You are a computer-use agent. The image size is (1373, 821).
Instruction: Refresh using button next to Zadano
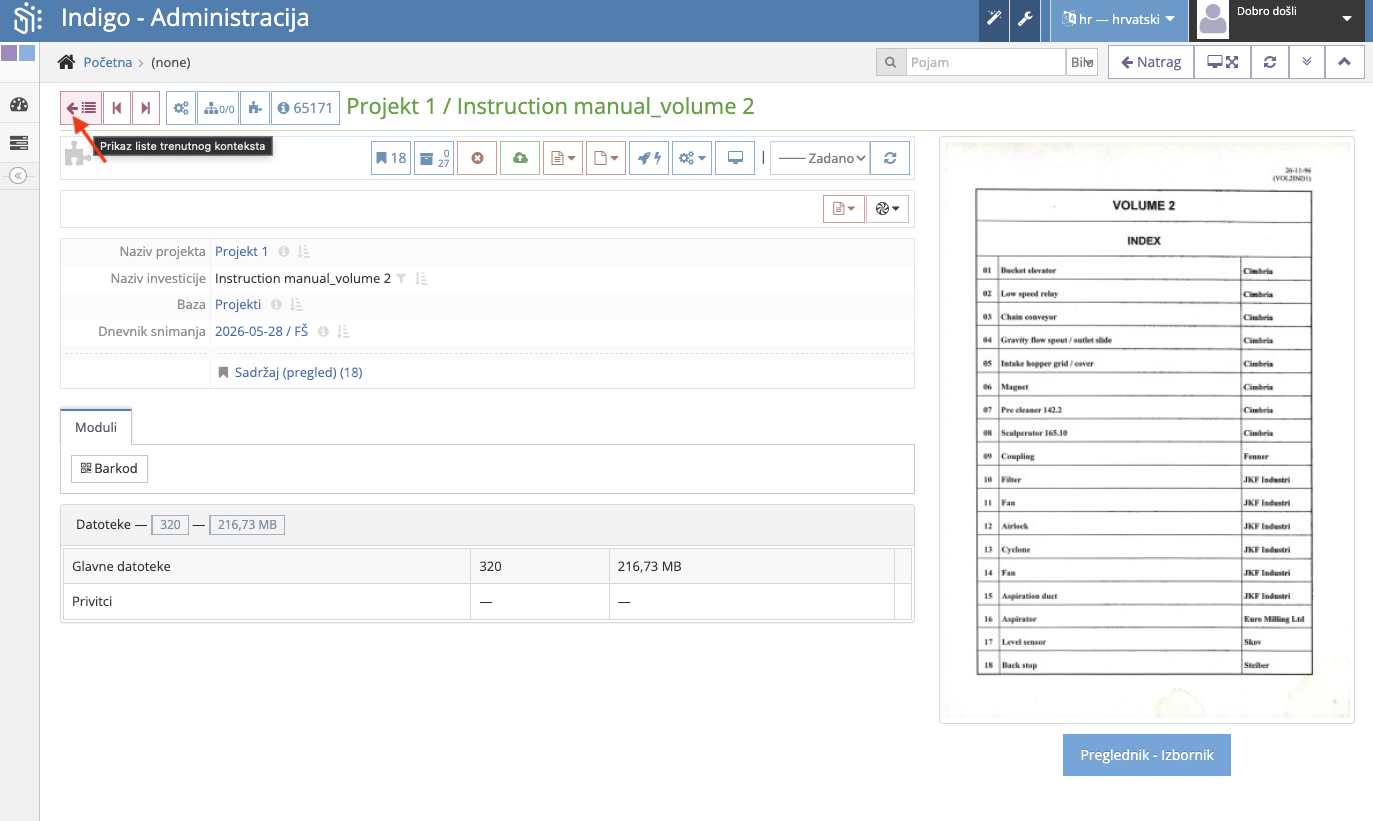pyautogui.click(x=890, y=158)
